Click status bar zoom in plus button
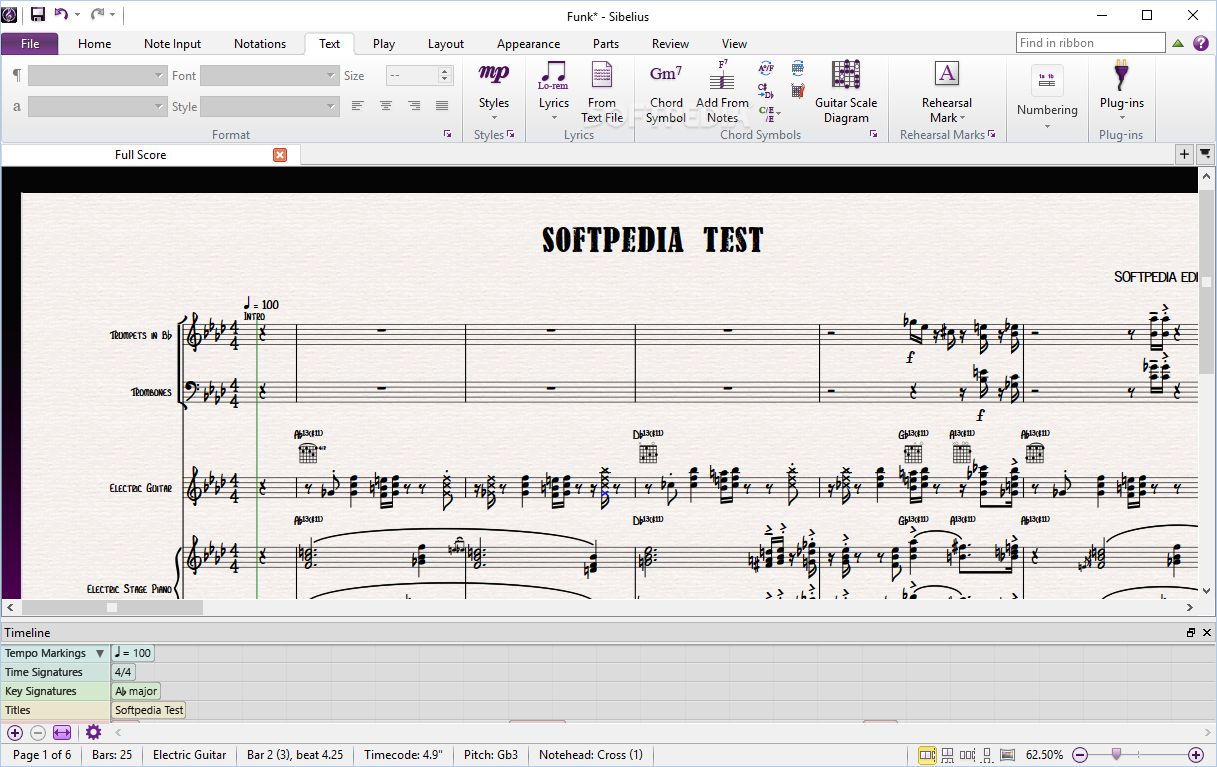This screenshot has height=767, width=1217. click(x=1195, y=755)
